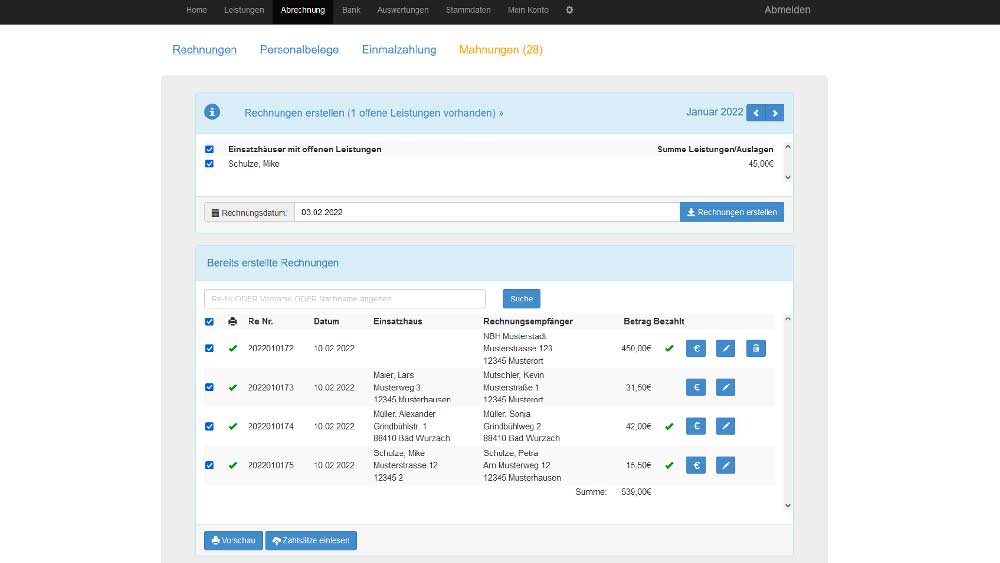
Task: Open the Home menu item
Action: tap(196, 10)
